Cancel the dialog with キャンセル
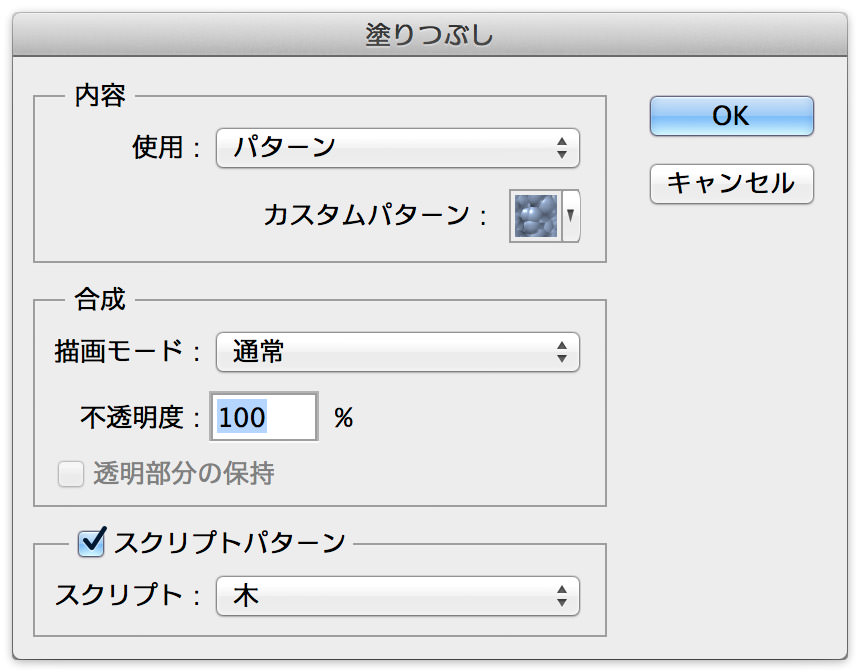 [732, 183]
